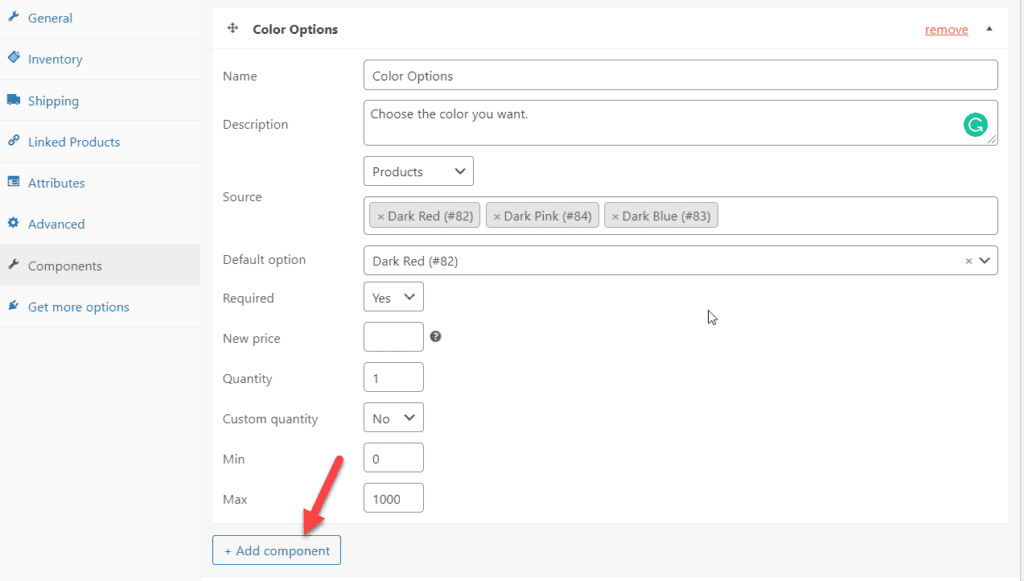Collapse the Color Options section
Viewport: 1024px width, 581px height.
click(x=989, y=29)
